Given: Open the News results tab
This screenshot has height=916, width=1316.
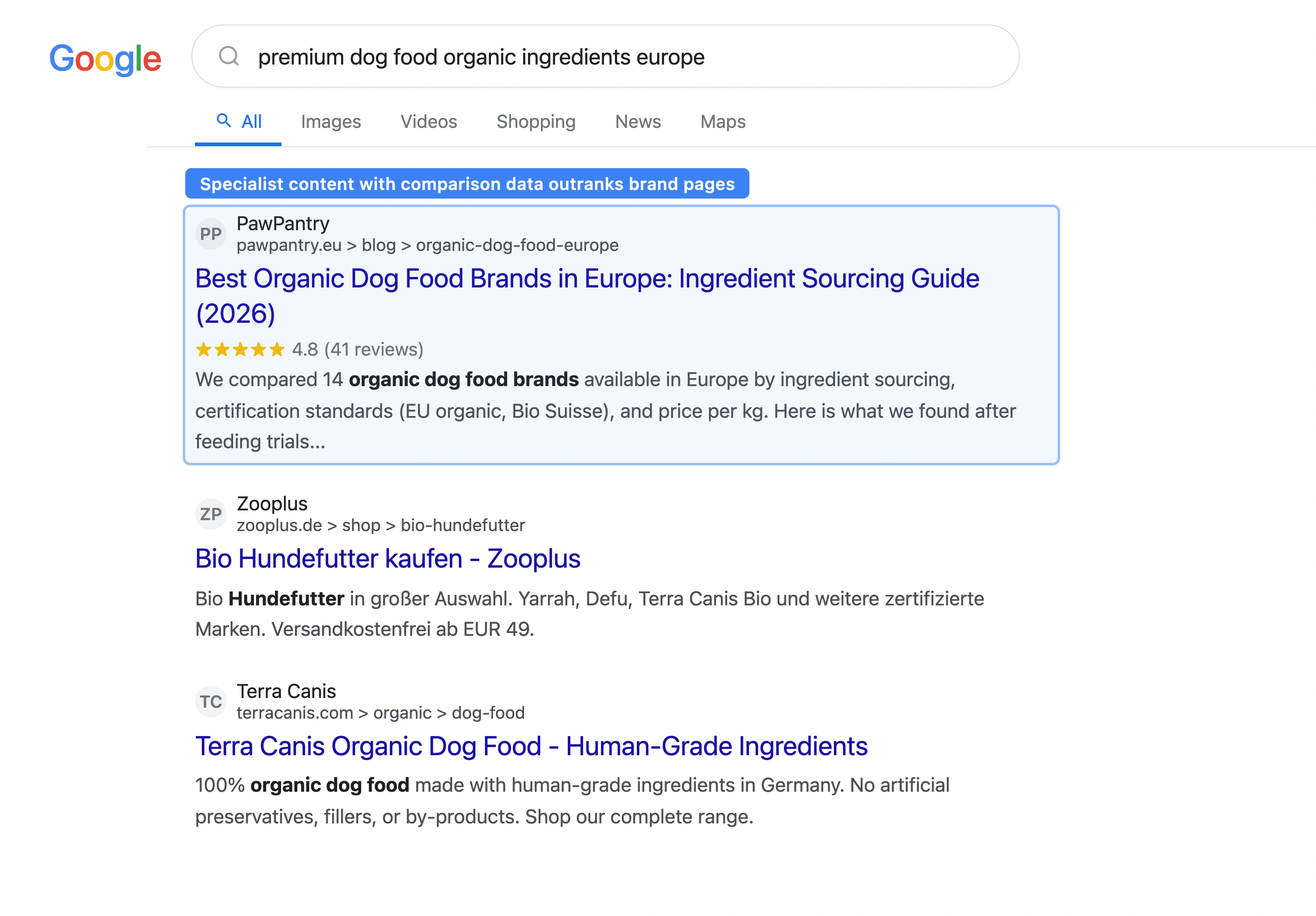Looking at the screenshot, I should (x=637, y=121).
